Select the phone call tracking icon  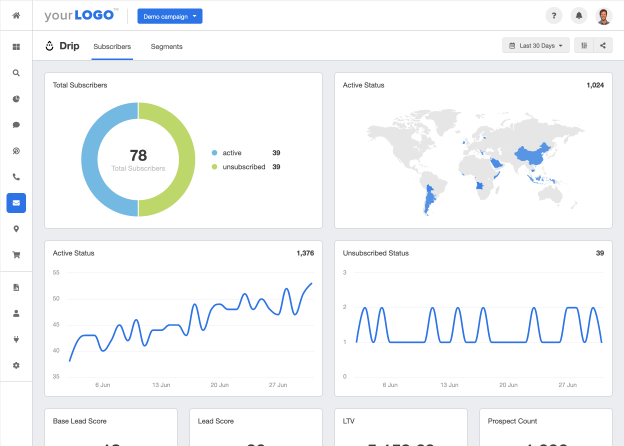pyautogui.click(x=16, y=177)
